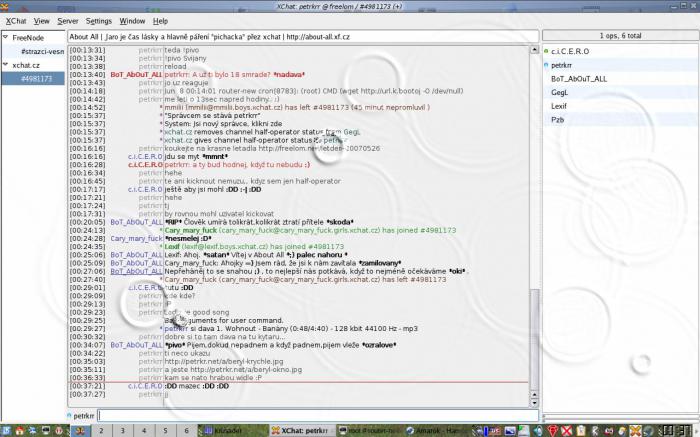Collapse the FreeNode server tree

tap(6, 37)
